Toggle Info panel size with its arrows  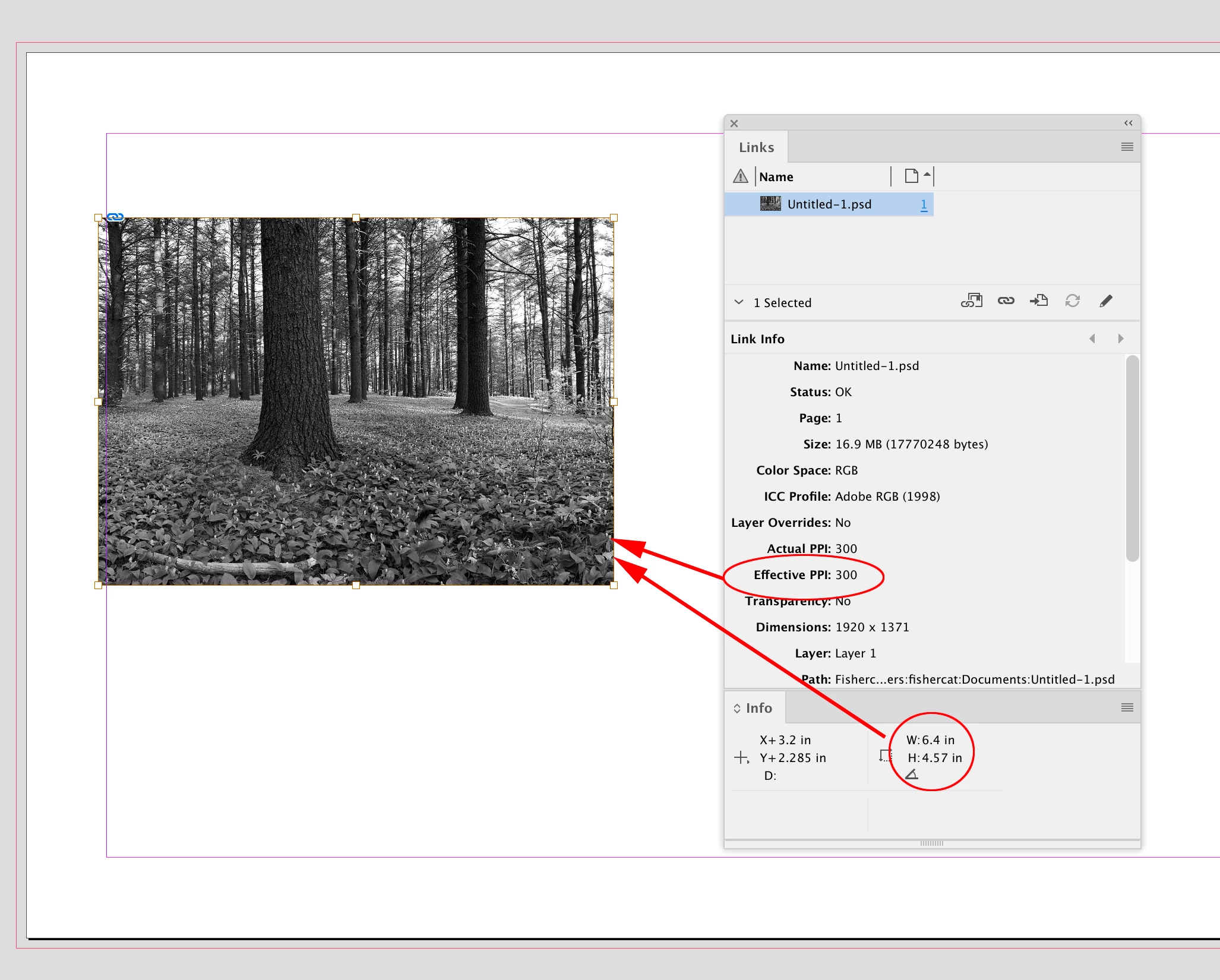737,709
